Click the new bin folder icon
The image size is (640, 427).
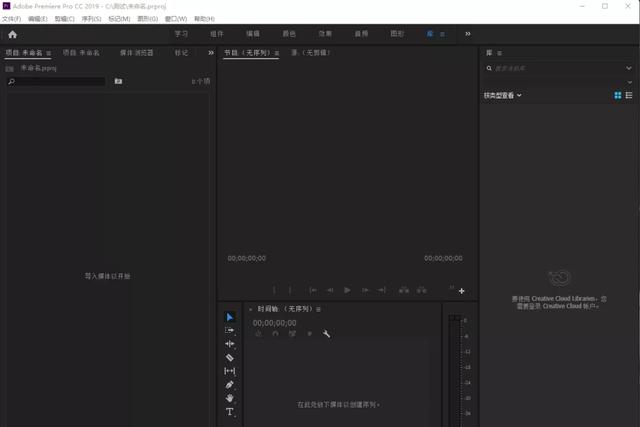[118, 81]
